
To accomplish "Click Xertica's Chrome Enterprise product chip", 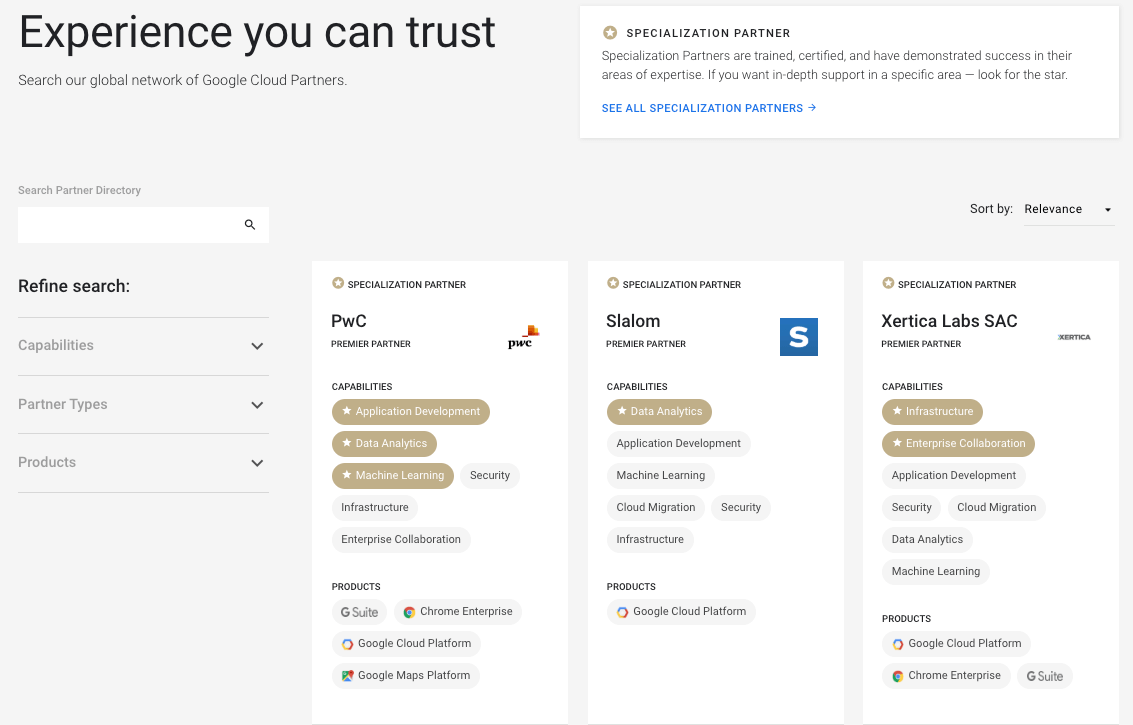I will [946, 676].
